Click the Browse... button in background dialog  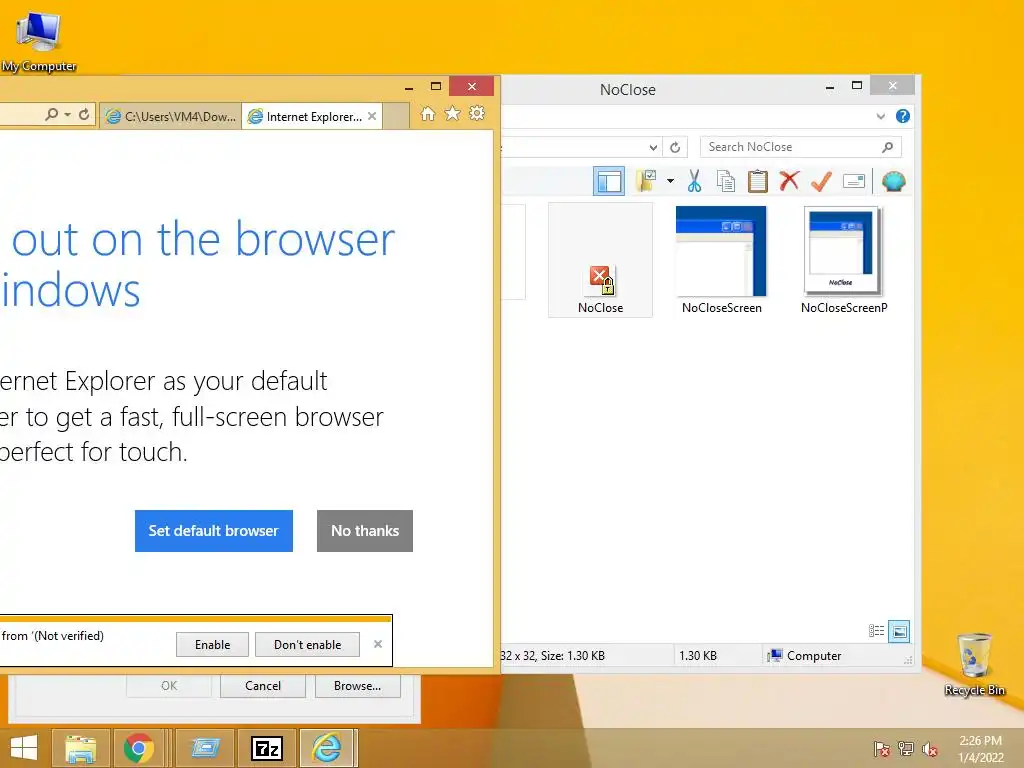(x=357, y=686)
